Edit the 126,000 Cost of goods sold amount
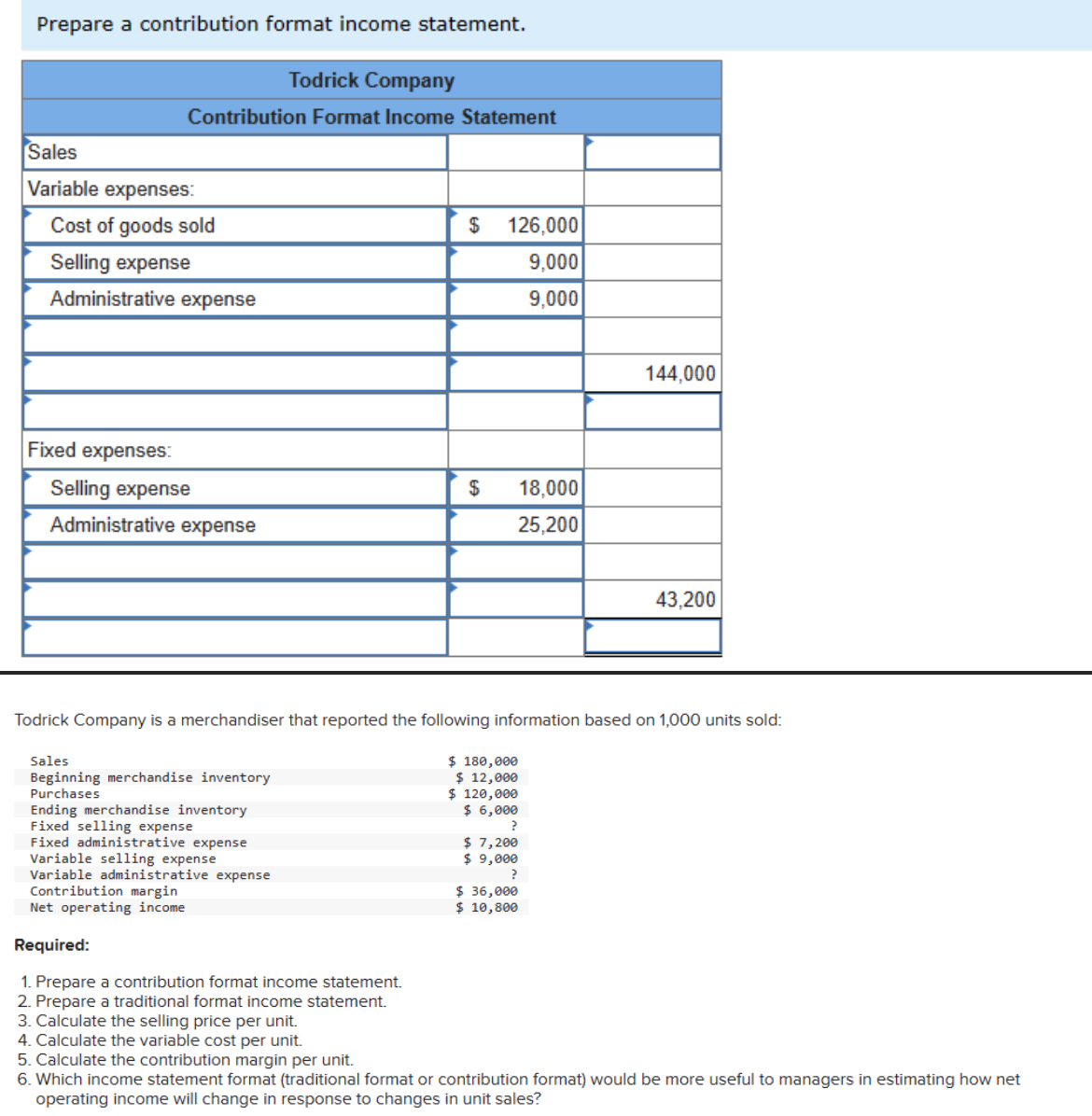 click(x=514, y=225)
